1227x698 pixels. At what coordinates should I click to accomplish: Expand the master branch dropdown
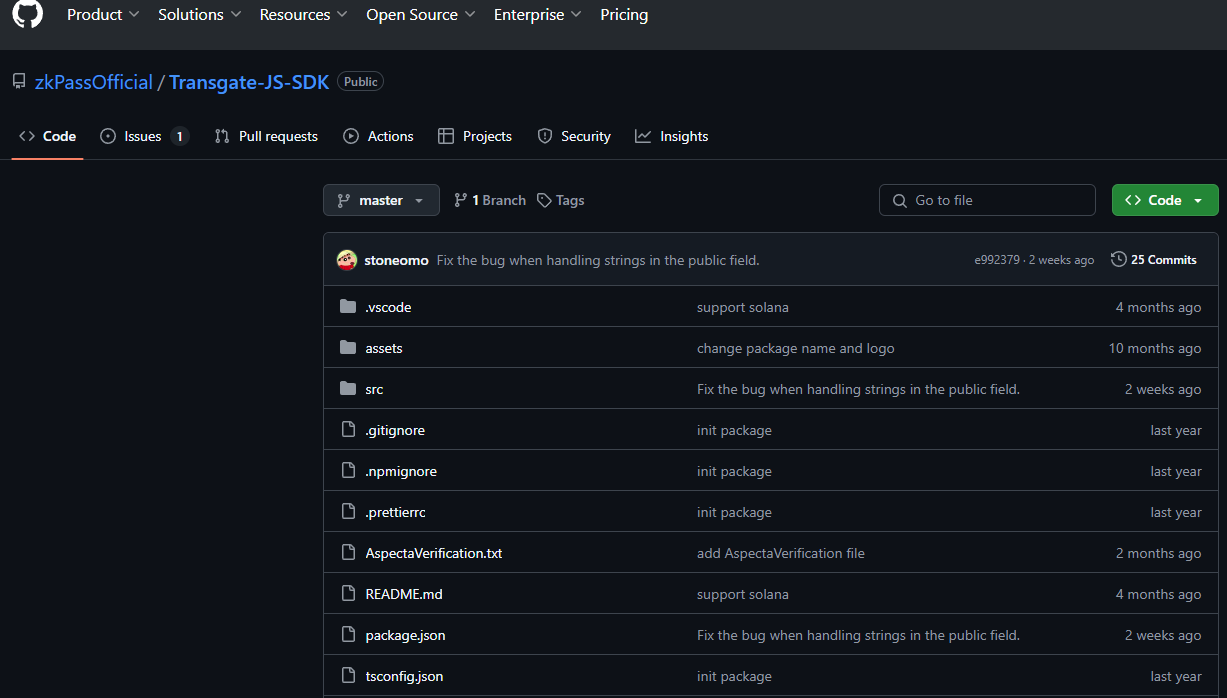click(381, 200)
